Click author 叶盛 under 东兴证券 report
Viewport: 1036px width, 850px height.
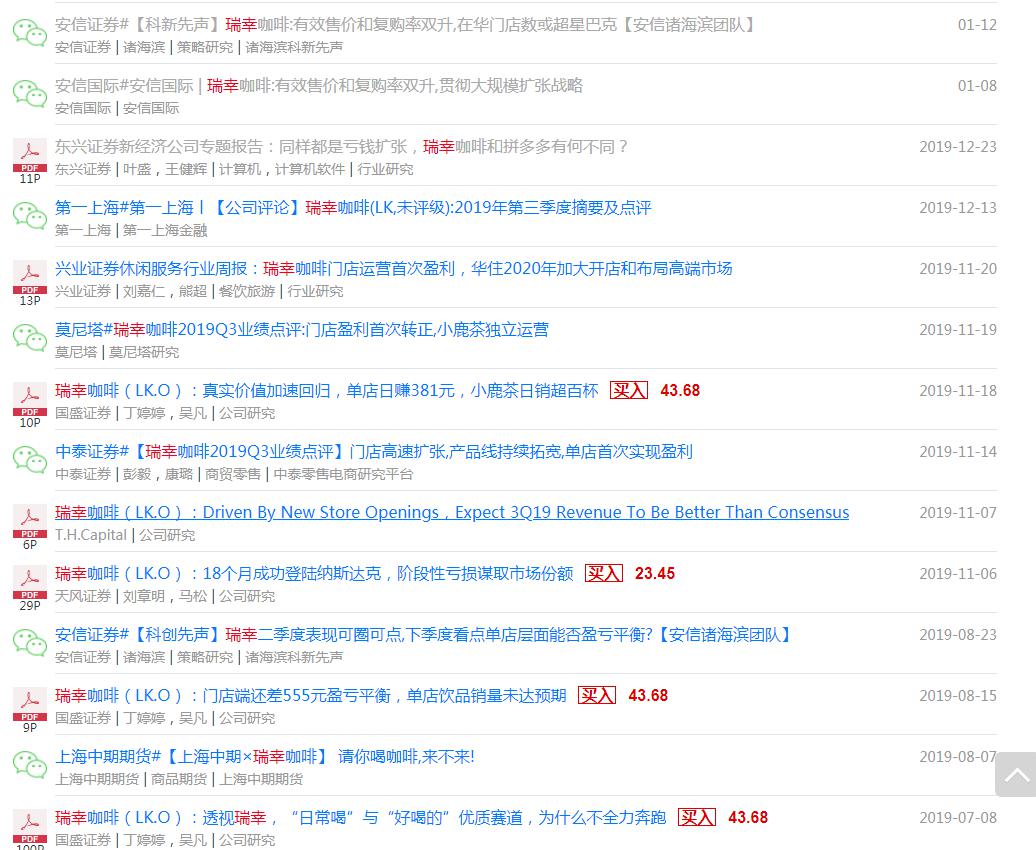pos(137,169)
